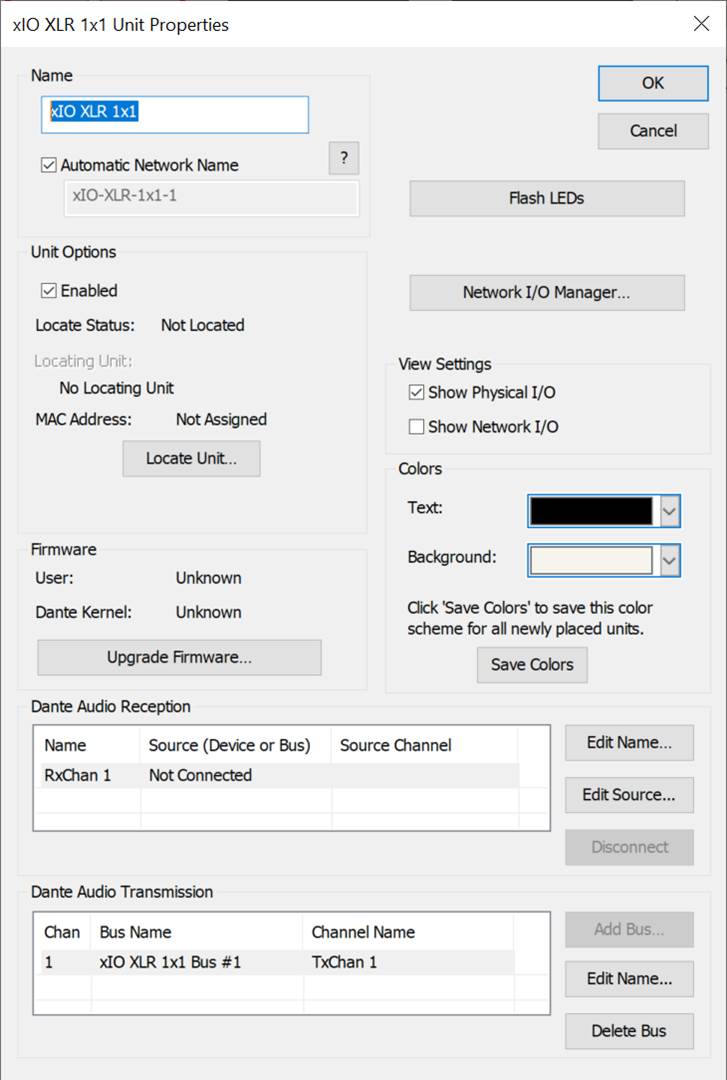Image resolution: width=727 pixels, height=1080 pixels.
Task: Uncheck the Enabled checkbox
Action: (49, 291)
